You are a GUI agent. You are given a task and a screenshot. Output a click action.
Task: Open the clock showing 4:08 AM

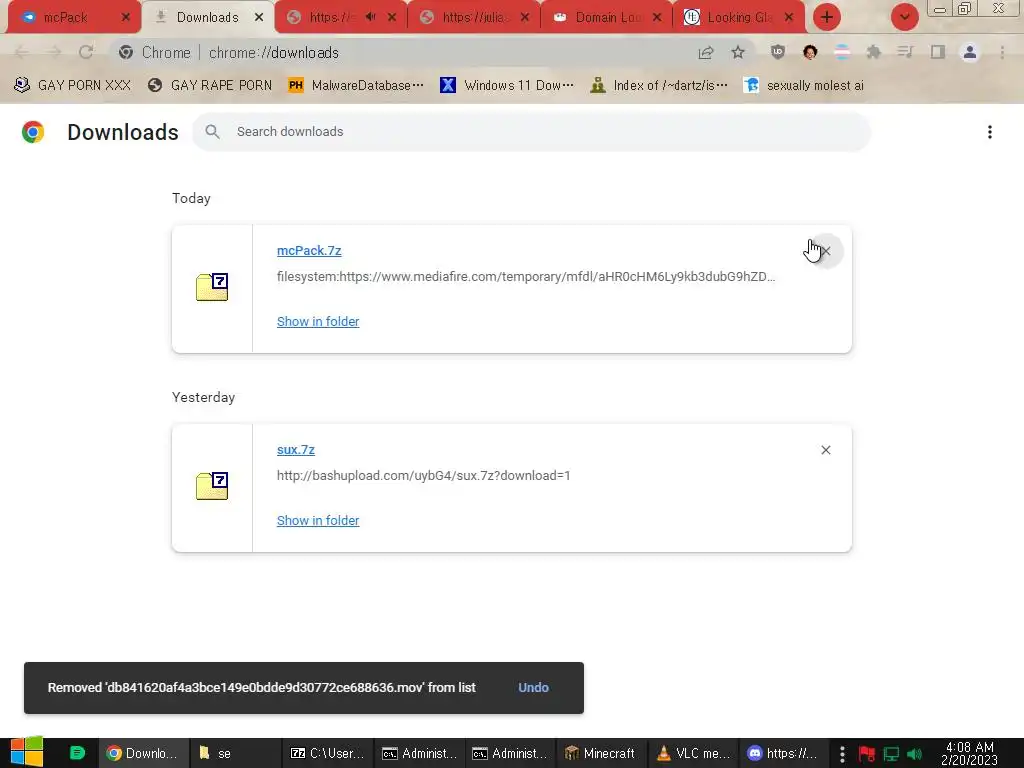click(969, 754)
